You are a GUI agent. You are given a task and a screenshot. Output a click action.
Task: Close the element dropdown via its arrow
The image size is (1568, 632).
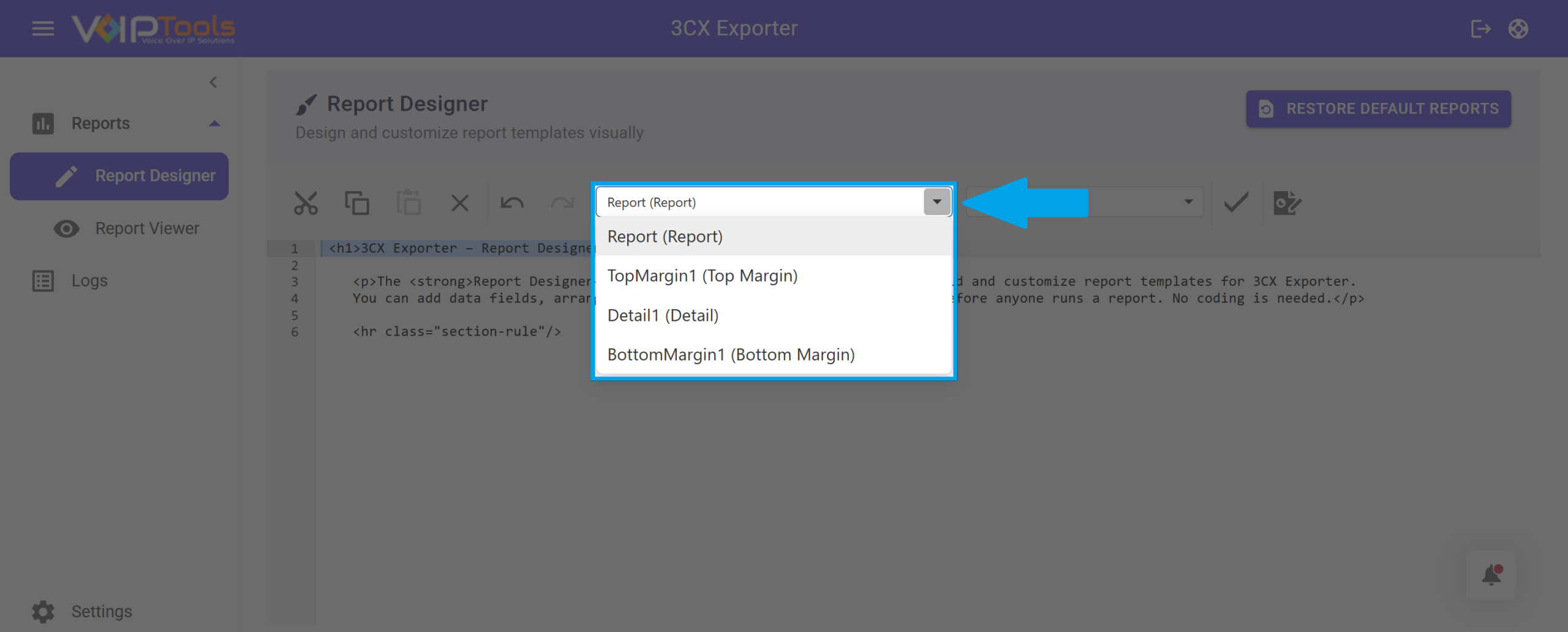pyautogui.click(x=937, y=202)
